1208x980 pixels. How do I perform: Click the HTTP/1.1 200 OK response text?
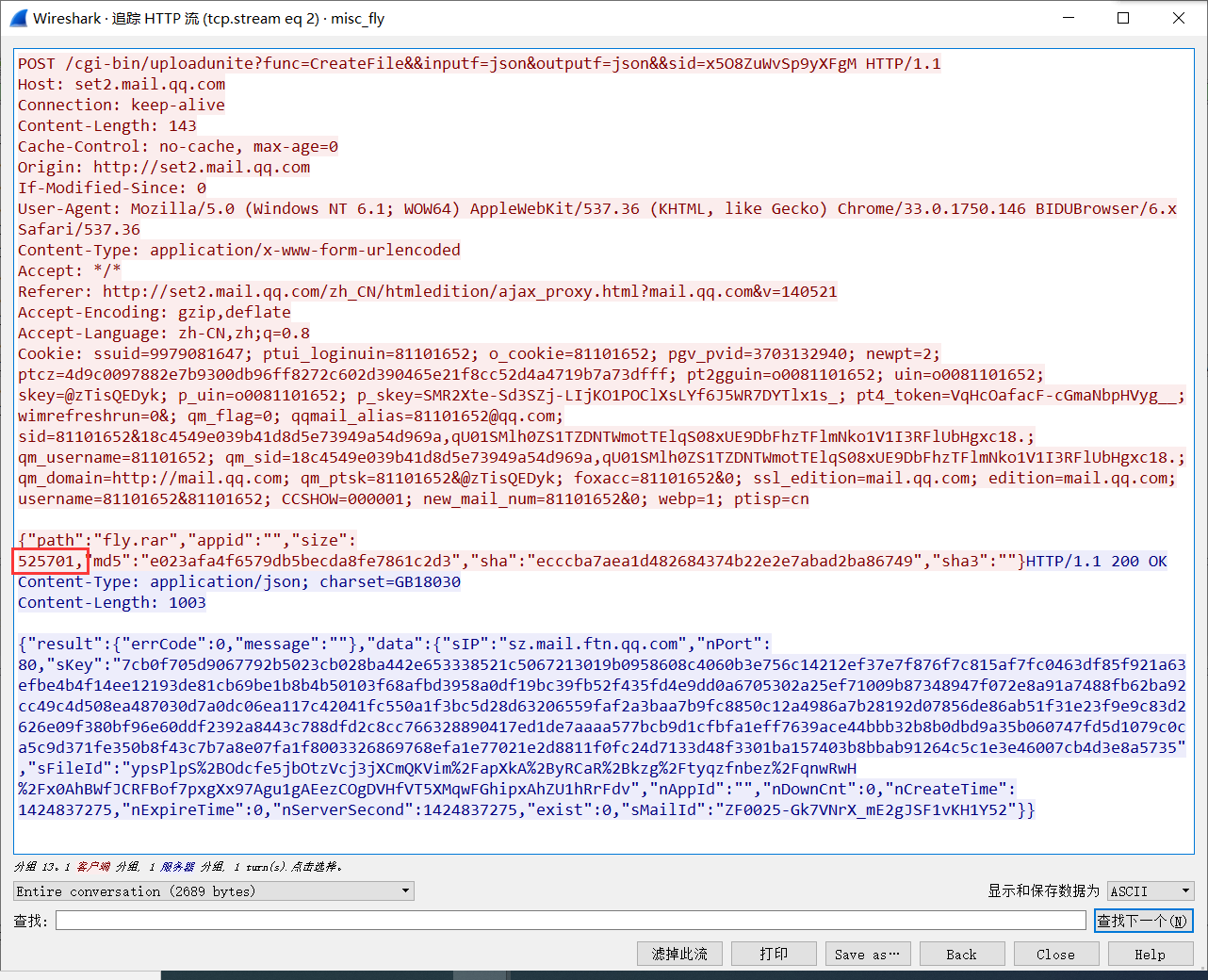click(1097, 561)
